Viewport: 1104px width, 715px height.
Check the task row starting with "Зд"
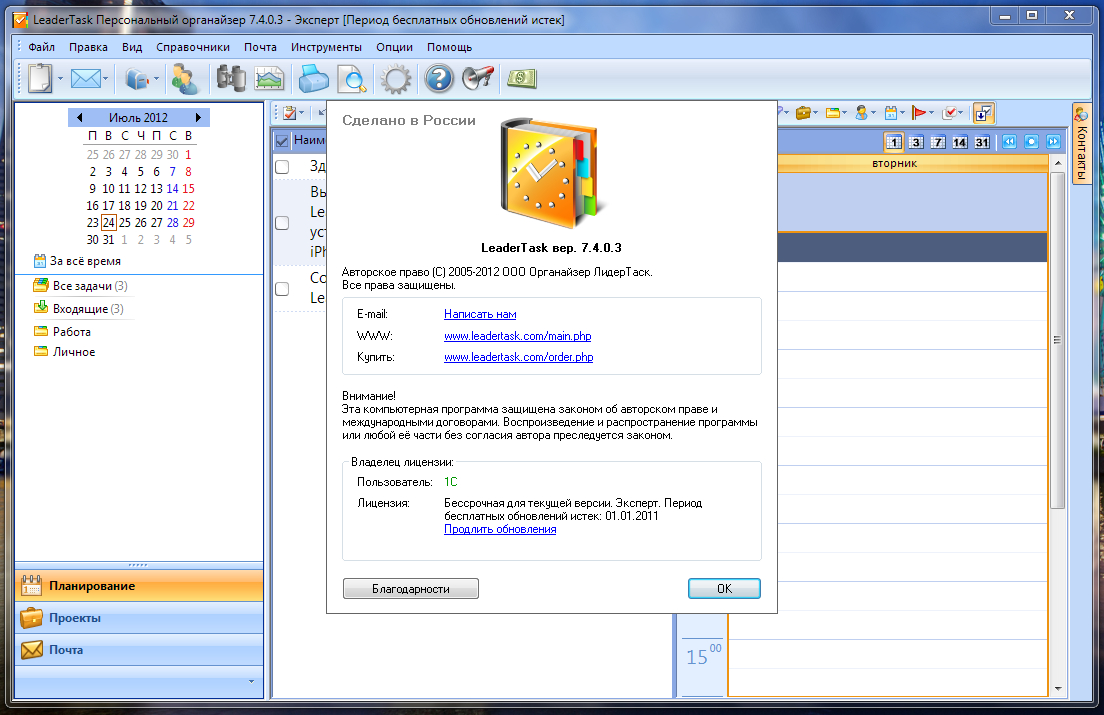click(282, 167)
